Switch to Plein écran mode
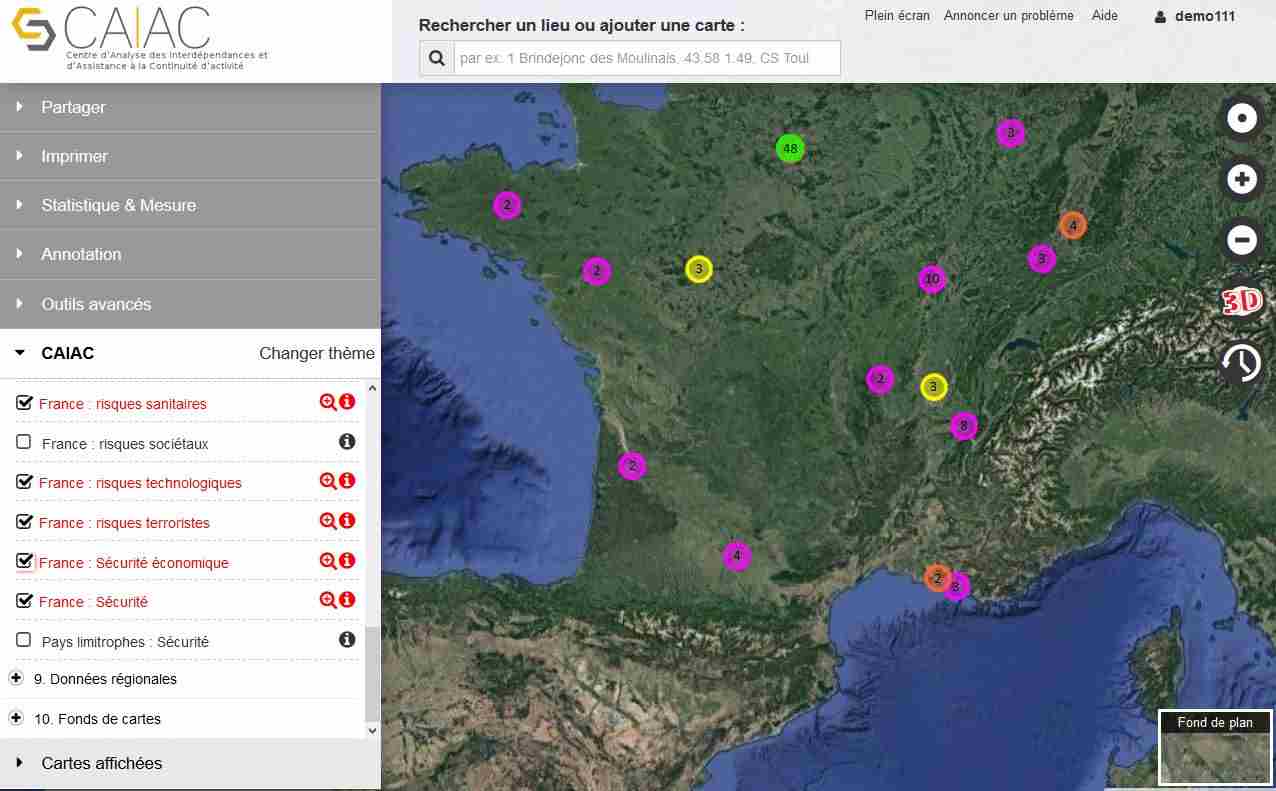Image resolution: width=1276 pixels, height=791 pixels. click(x=896, y=16)
